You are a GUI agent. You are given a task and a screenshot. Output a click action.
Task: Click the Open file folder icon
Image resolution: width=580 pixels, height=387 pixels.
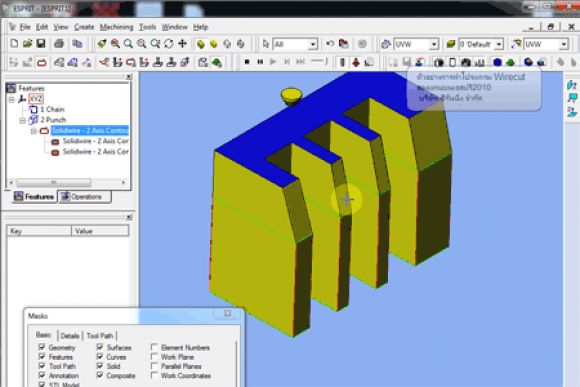[x=27, y=44]
